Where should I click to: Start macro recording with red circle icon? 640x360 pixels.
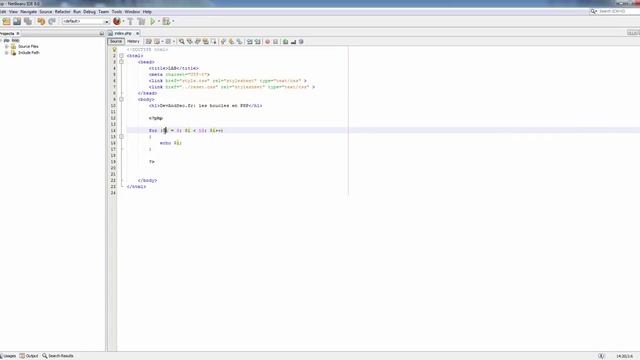[x=267, y=42]
